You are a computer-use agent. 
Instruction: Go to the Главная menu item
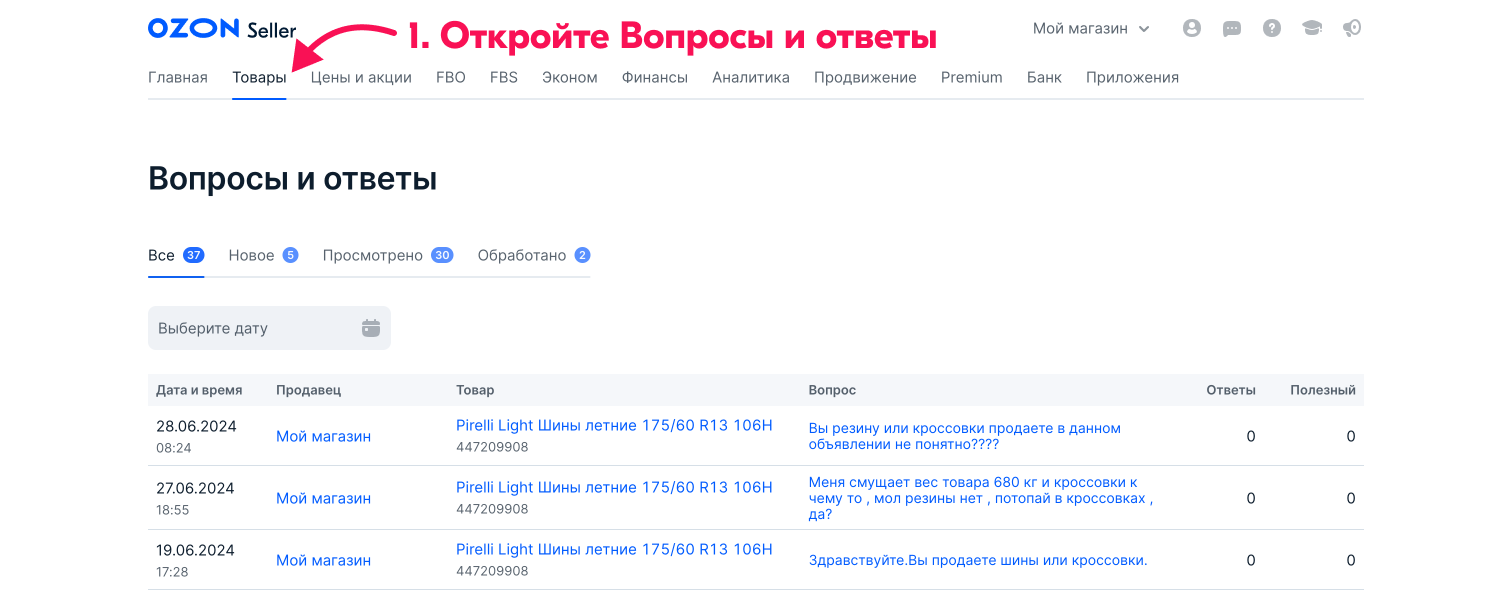coord(178,77)
